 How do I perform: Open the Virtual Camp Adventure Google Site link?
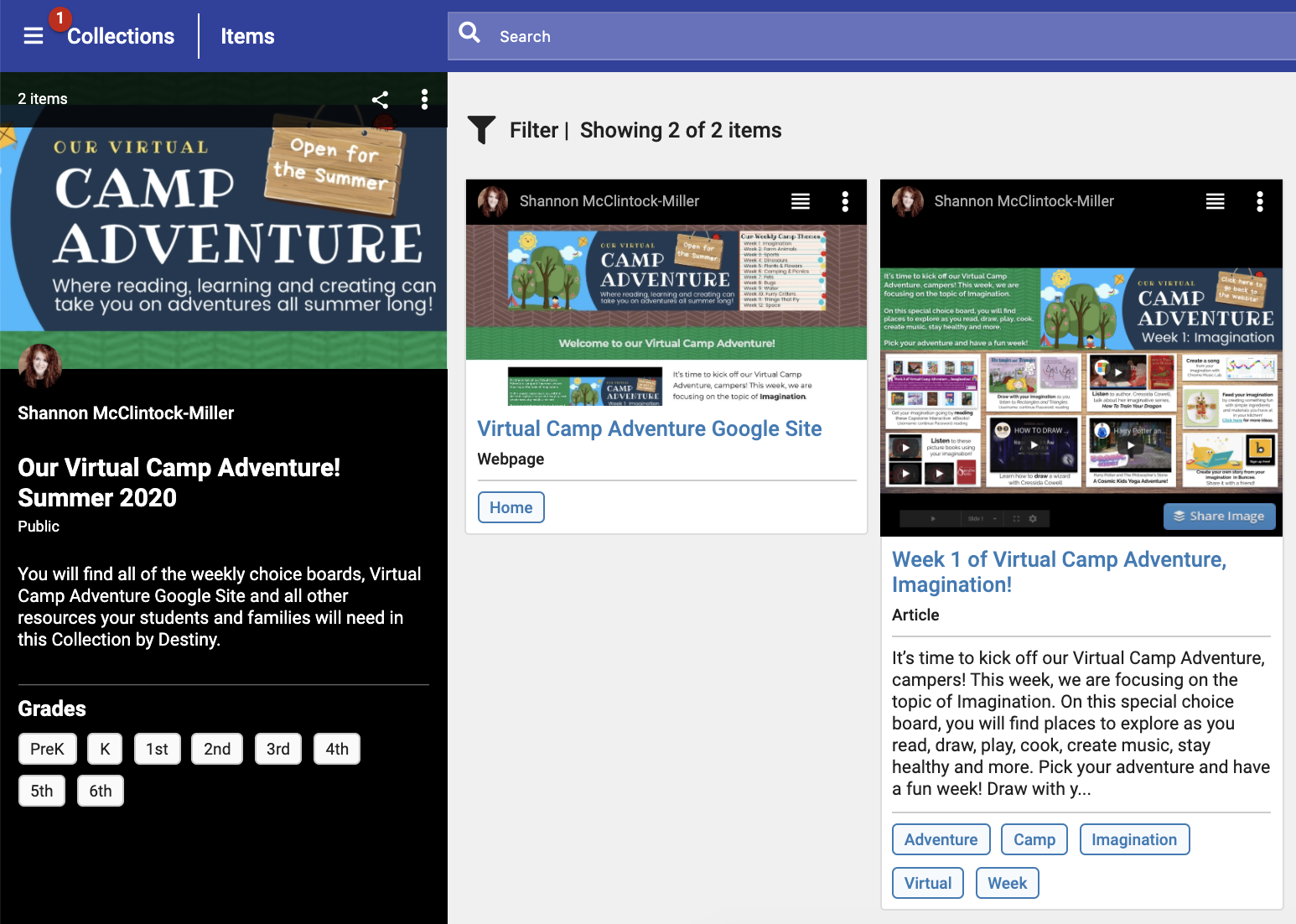[x=649, y=428]
